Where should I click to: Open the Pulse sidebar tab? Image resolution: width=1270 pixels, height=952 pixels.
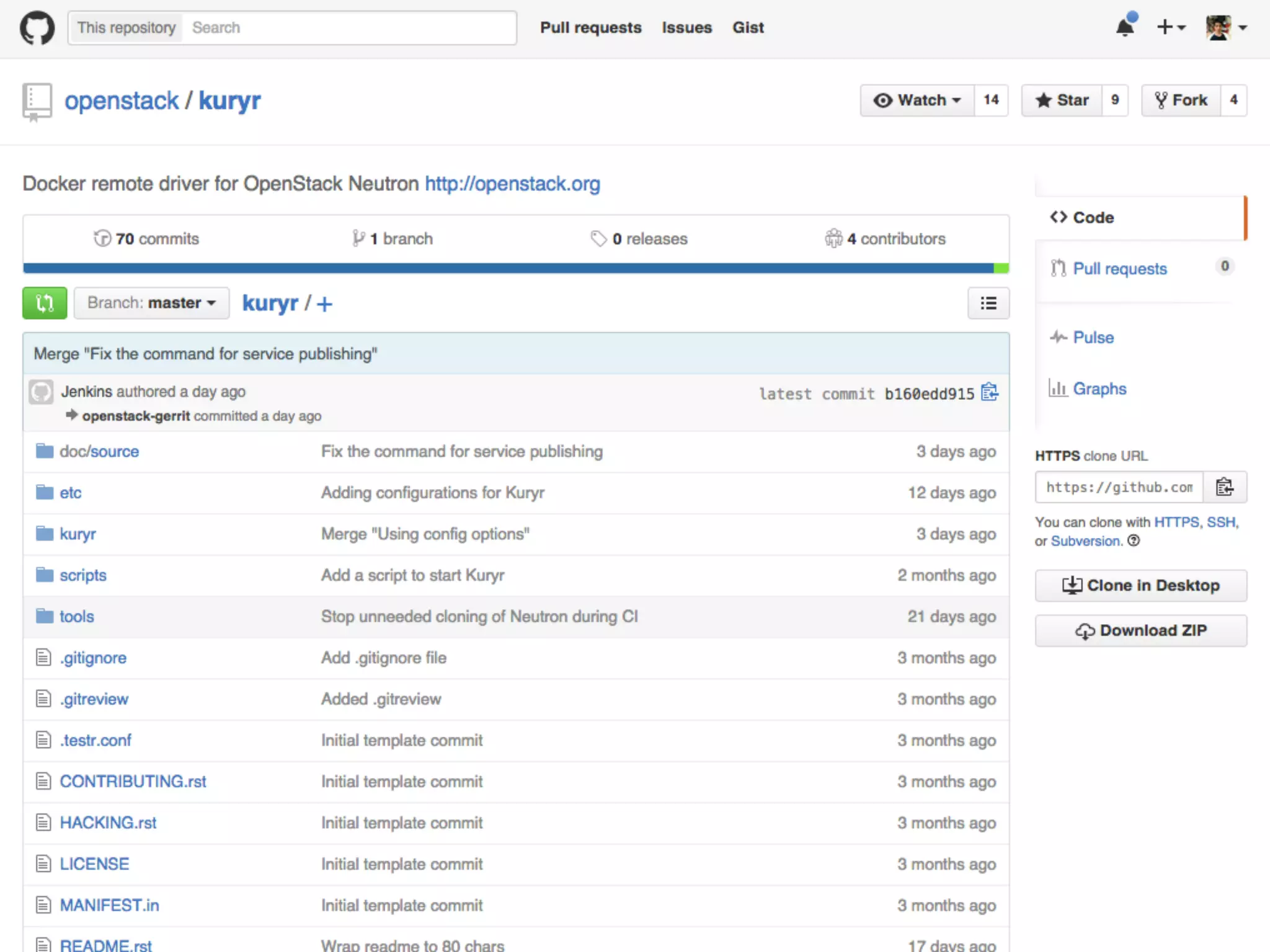1093,337
